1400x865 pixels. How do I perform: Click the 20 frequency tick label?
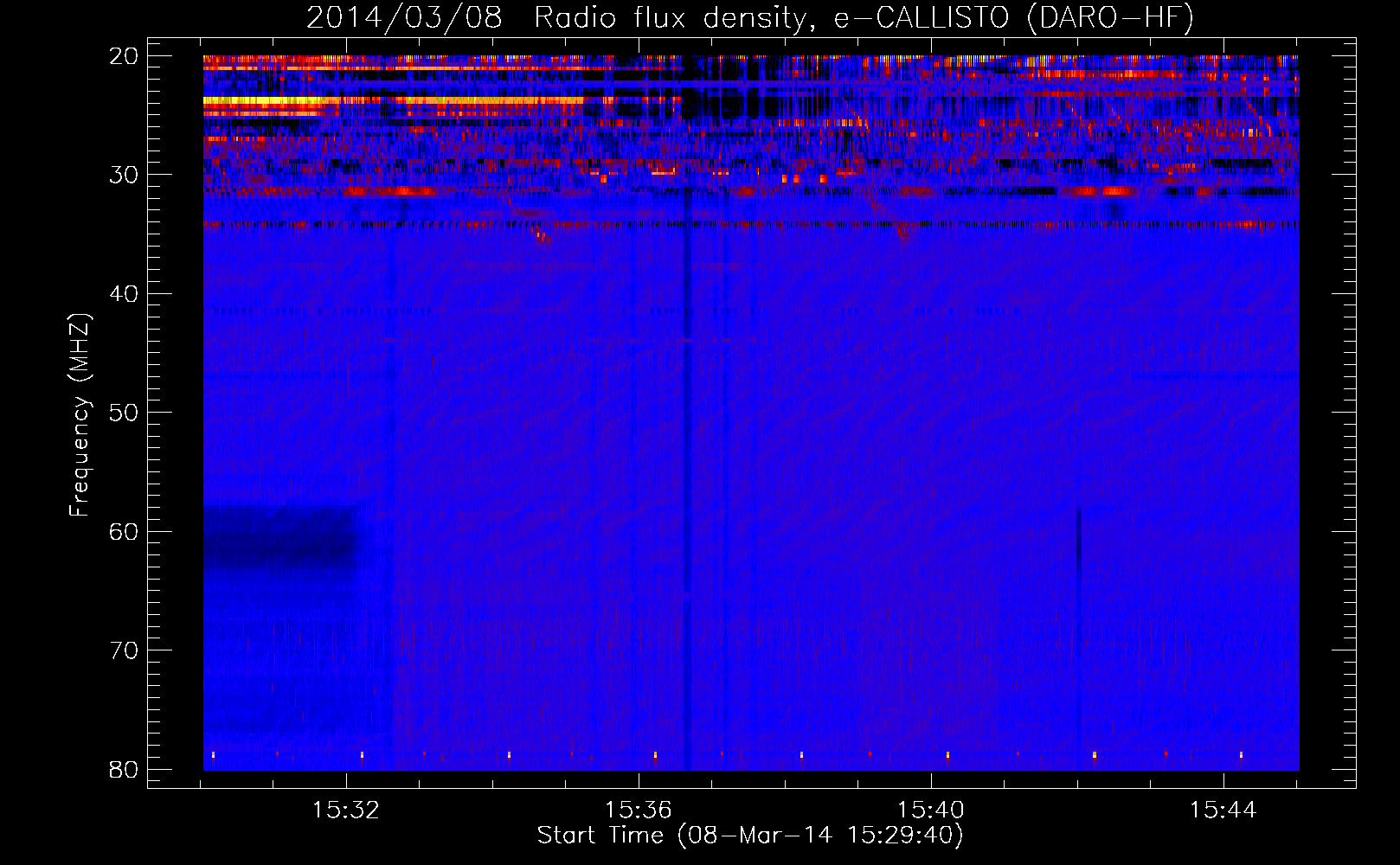[124, 56]
